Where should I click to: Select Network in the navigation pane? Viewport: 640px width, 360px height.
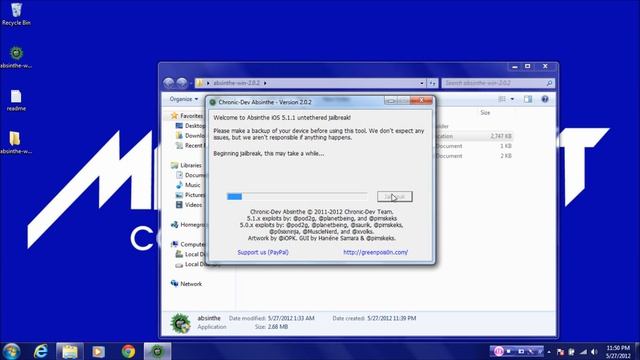pyautogui.click(x=186, y=284)
